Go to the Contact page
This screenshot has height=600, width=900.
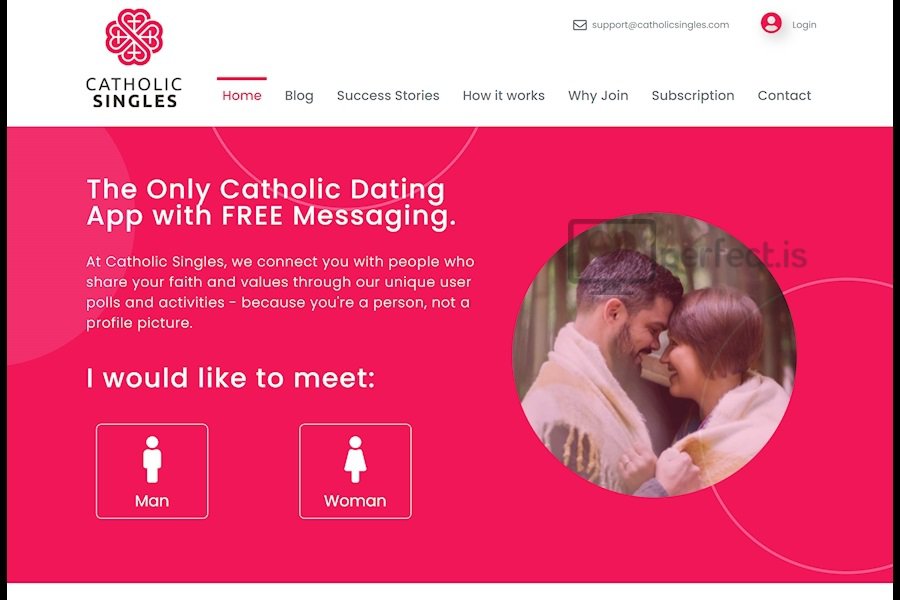click(x=784, y=95)
